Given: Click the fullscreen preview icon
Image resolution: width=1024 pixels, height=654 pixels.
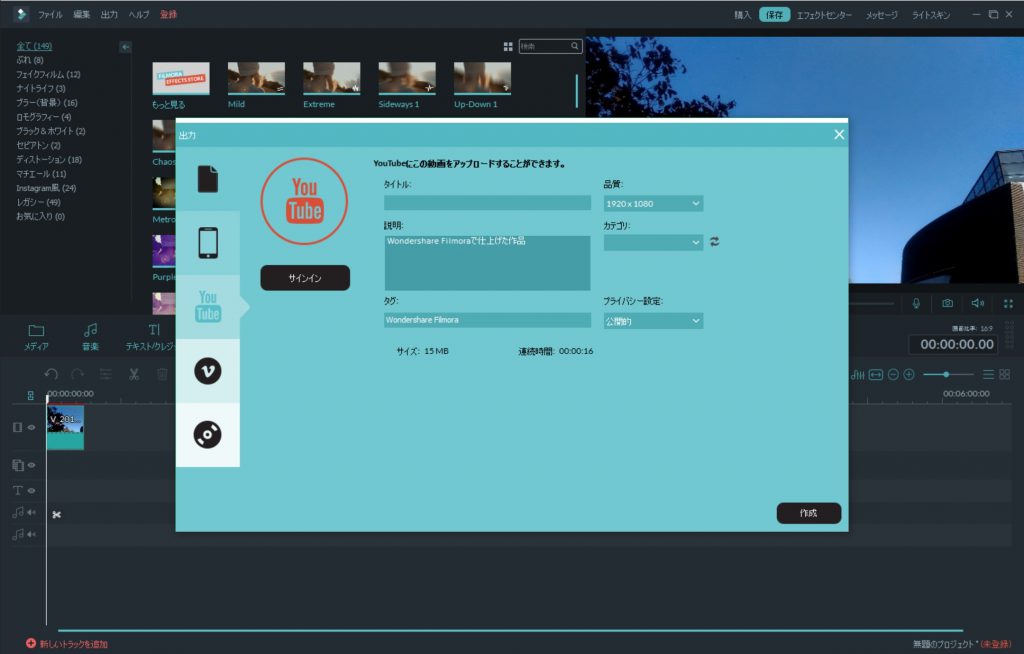Looking at the screenshot, I should 1008,303.
